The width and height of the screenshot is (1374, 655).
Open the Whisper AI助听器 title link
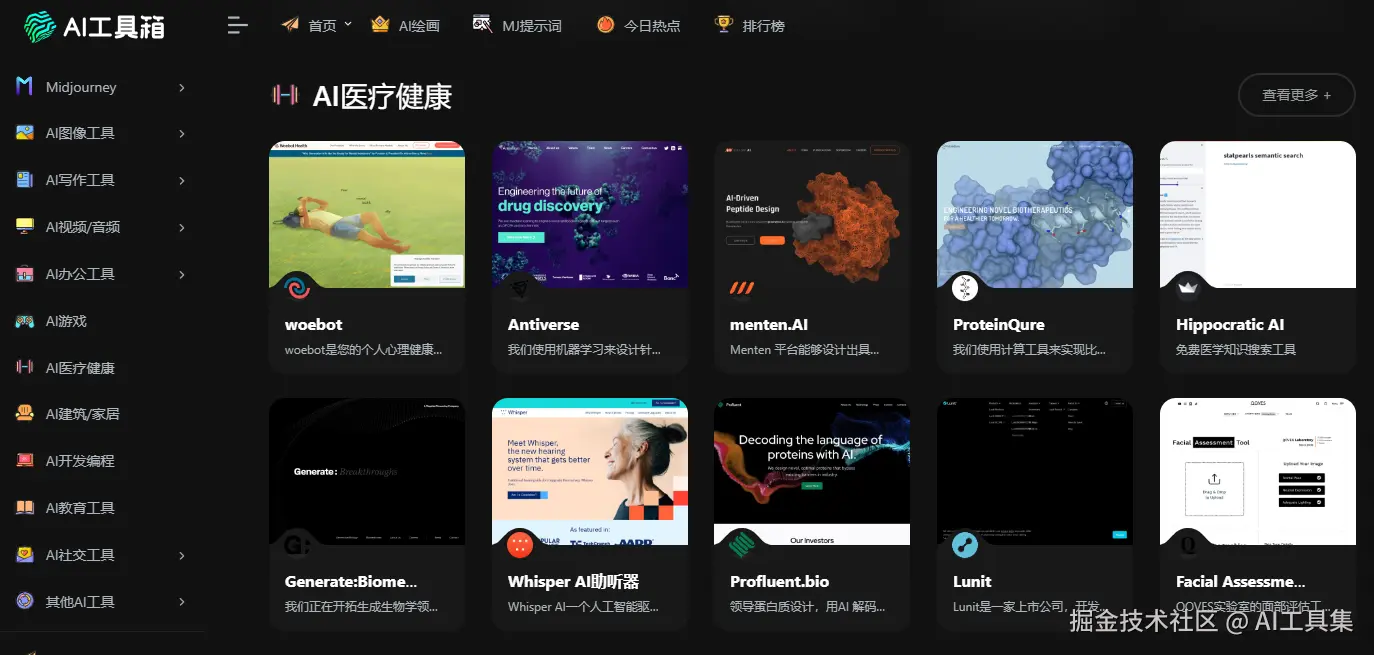pyautogui.click(x=573, y=582)
